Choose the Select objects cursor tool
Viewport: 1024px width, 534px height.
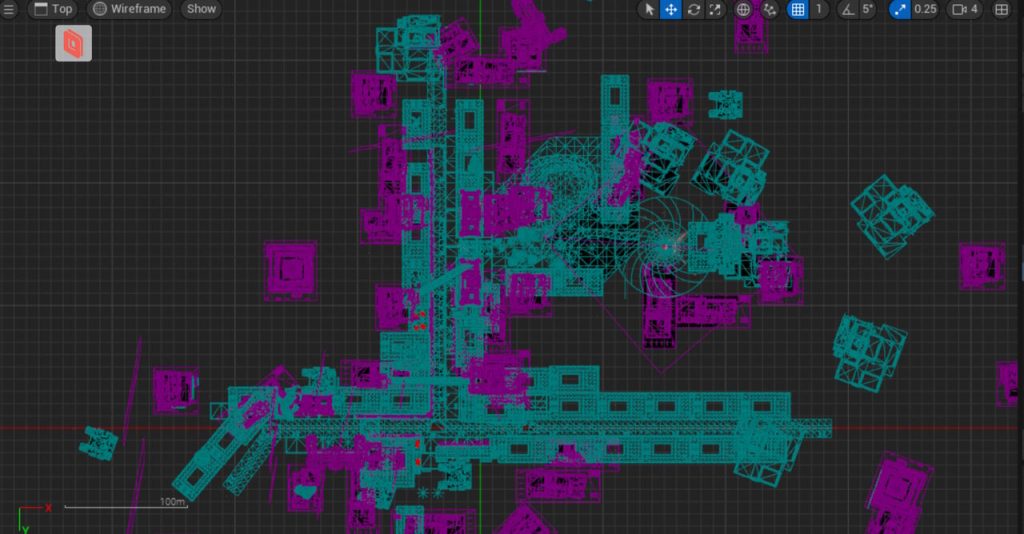click(x=649, y=9)
